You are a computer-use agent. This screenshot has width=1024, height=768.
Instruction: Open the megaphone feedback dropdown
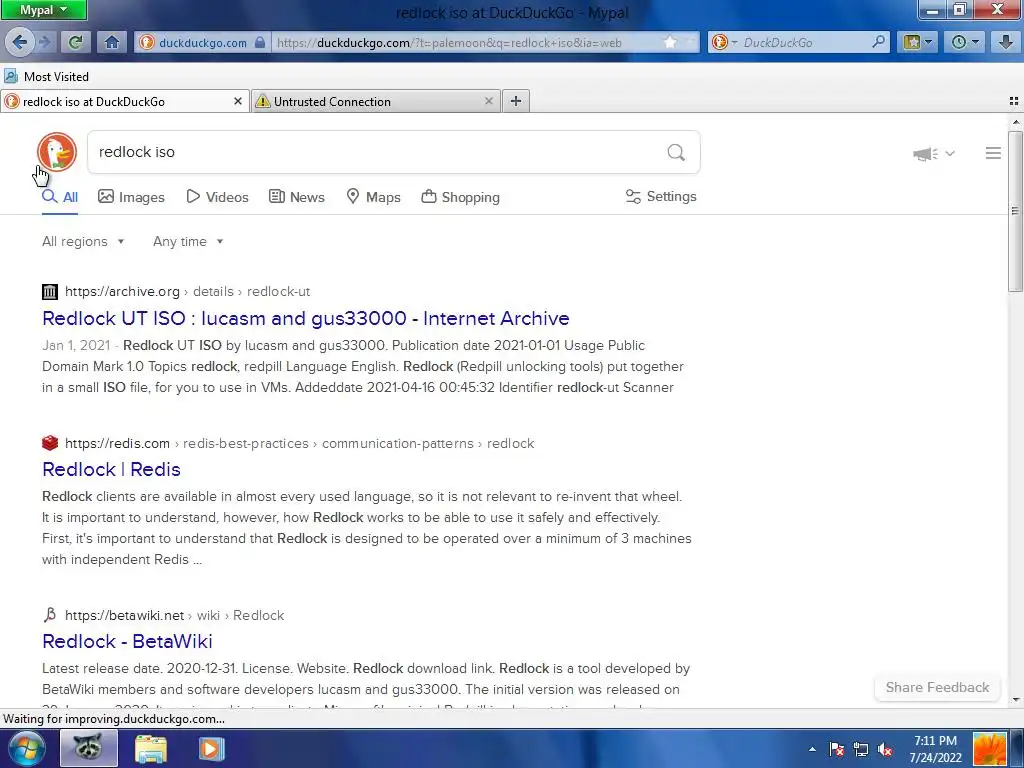(934, 153)
